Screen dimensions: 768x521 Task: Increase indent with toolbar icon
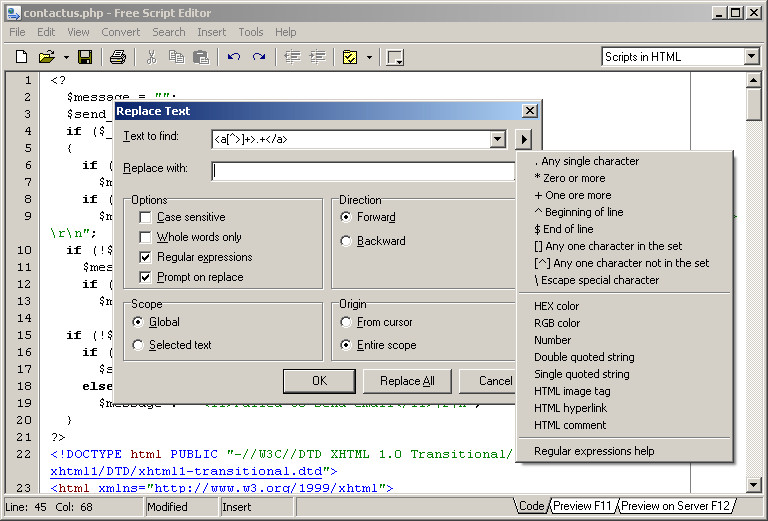(317, 57)
